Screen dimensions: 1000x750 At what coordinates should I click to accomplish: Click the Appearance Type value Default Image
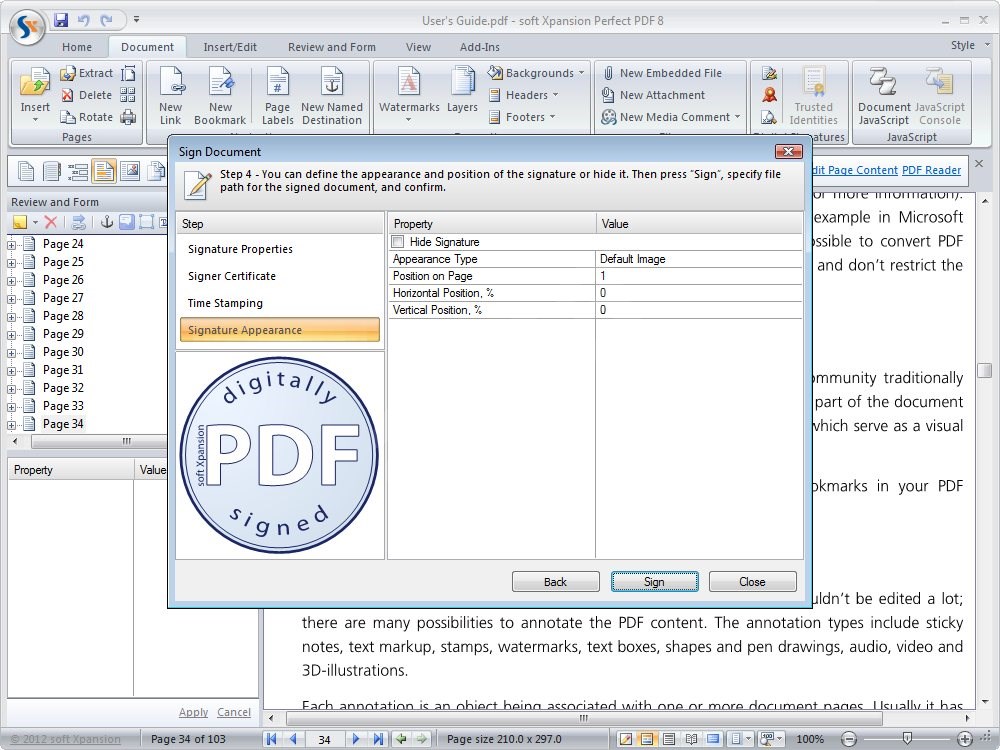699,259
